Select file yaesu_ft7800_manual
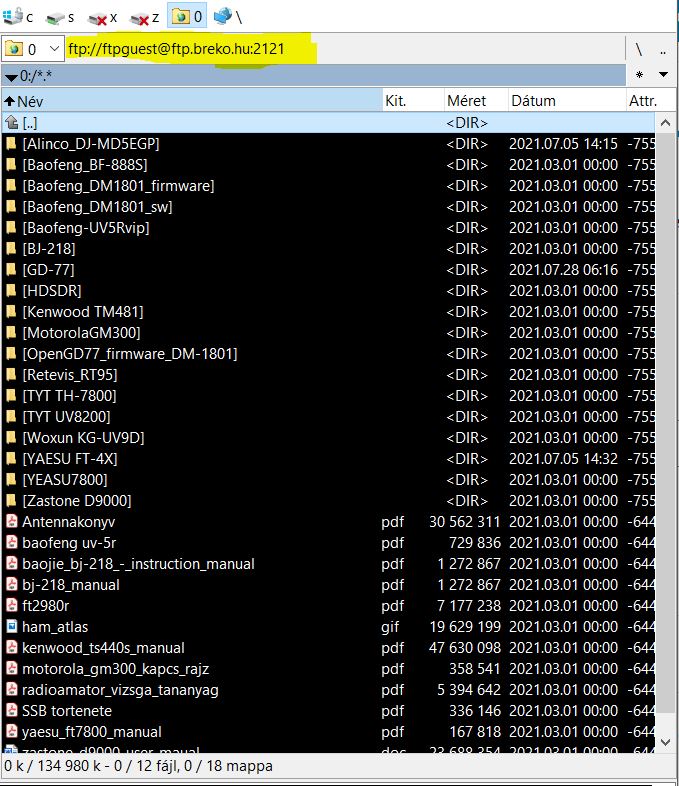Viewport: 679px width, 786px height. 328,732
